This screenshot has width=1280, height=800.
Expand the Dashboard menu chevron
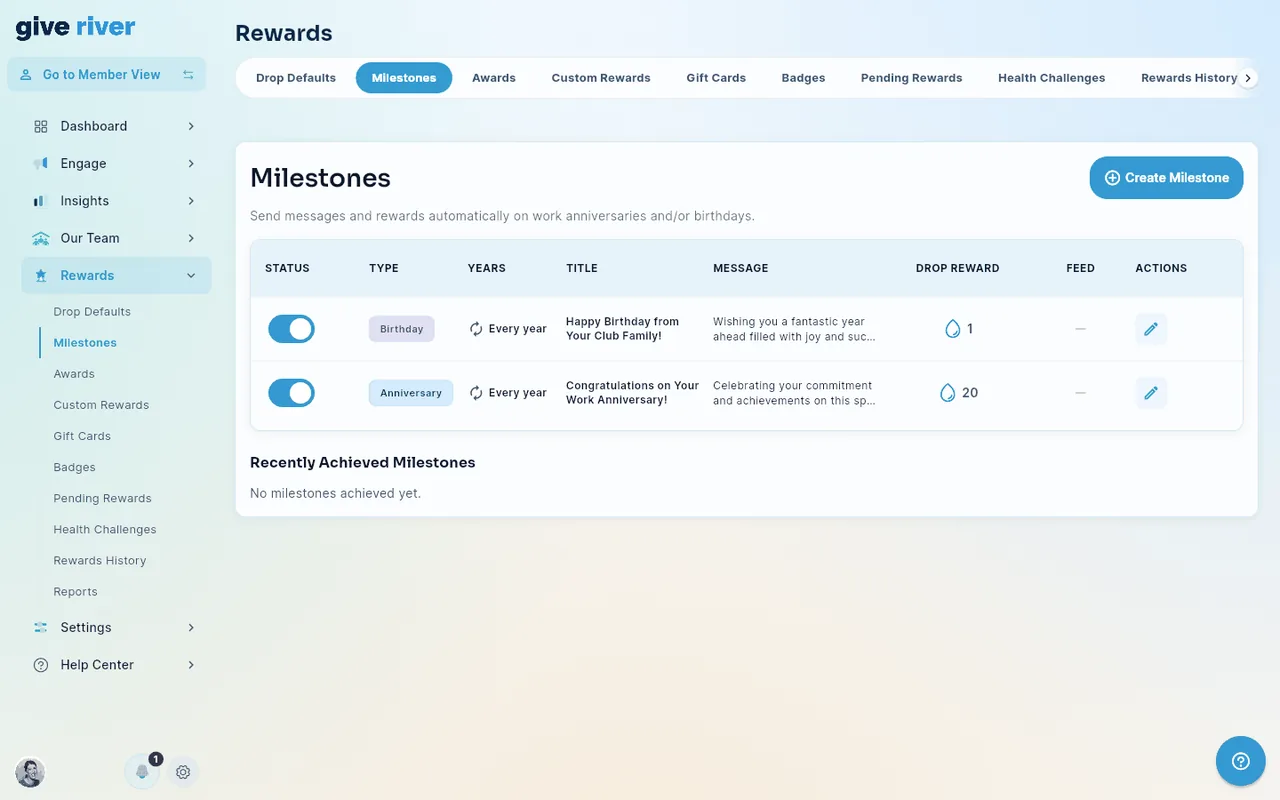[x=191, y=126]
